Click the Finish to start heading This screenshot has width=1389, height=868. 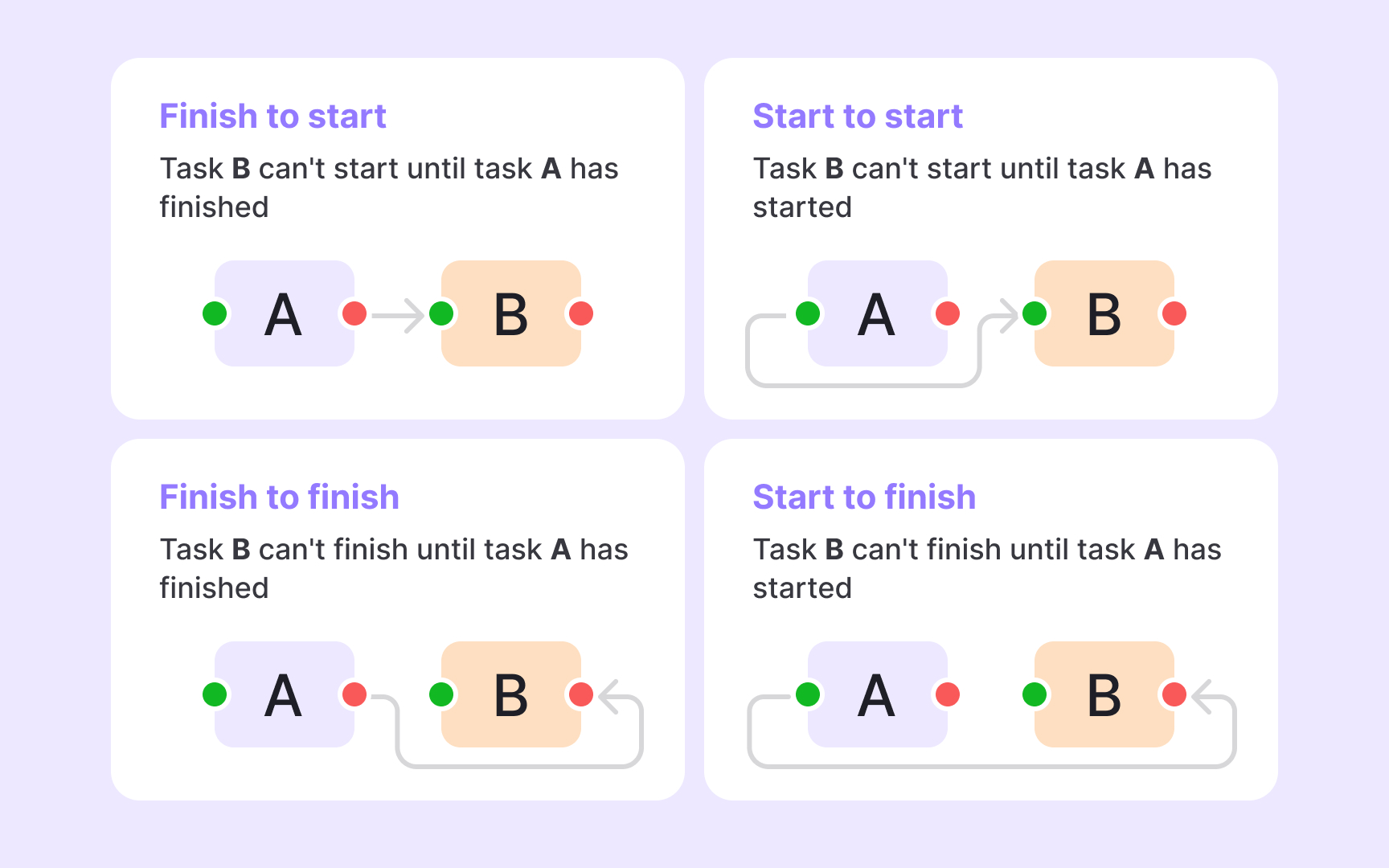point(272,117)
